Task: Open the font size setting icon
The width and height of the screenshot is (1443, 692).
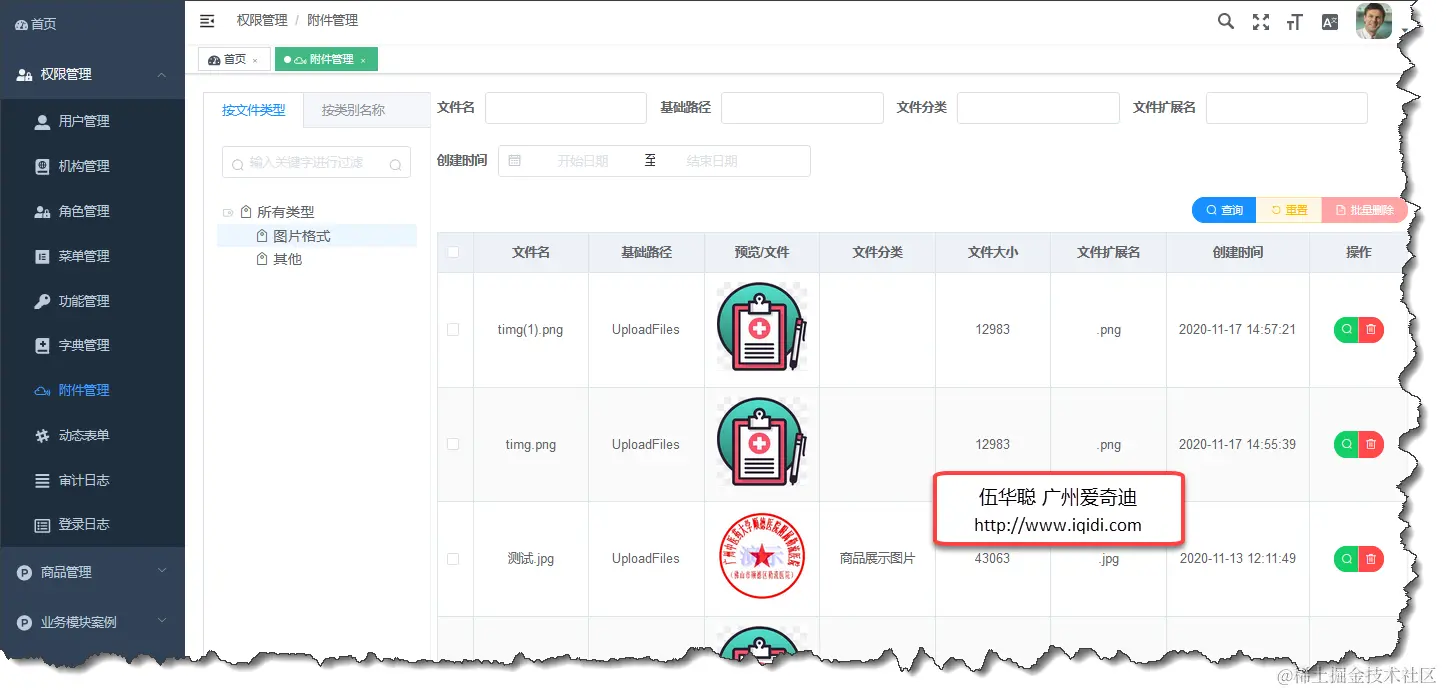Action: 1295,22
